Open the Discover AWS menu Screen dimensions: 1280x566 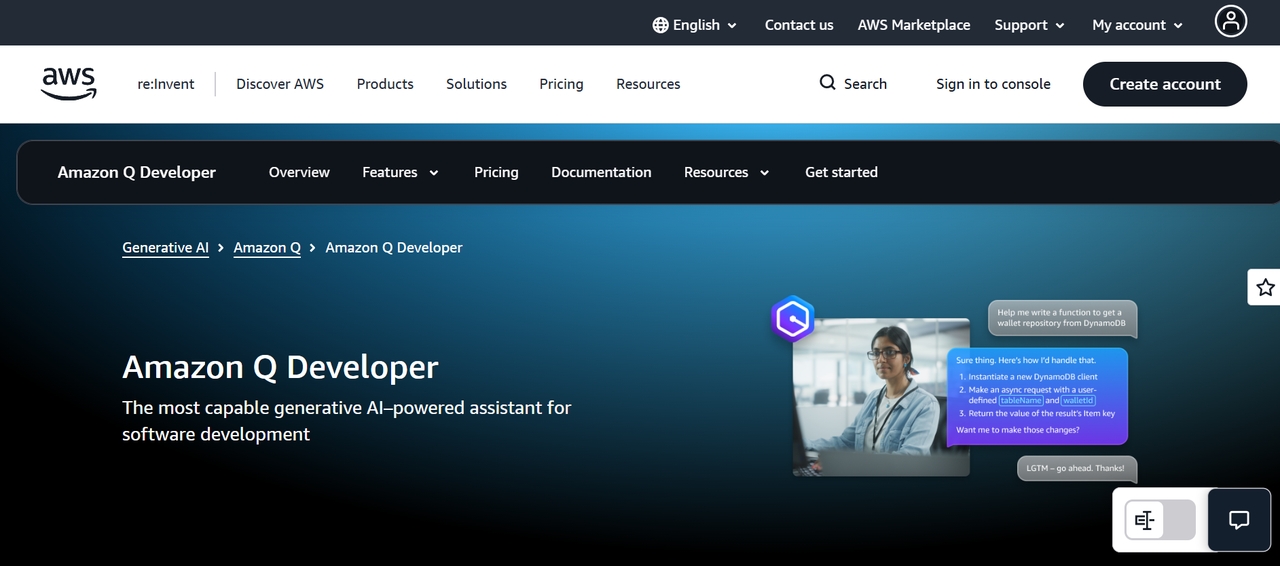tap(280, 84)
